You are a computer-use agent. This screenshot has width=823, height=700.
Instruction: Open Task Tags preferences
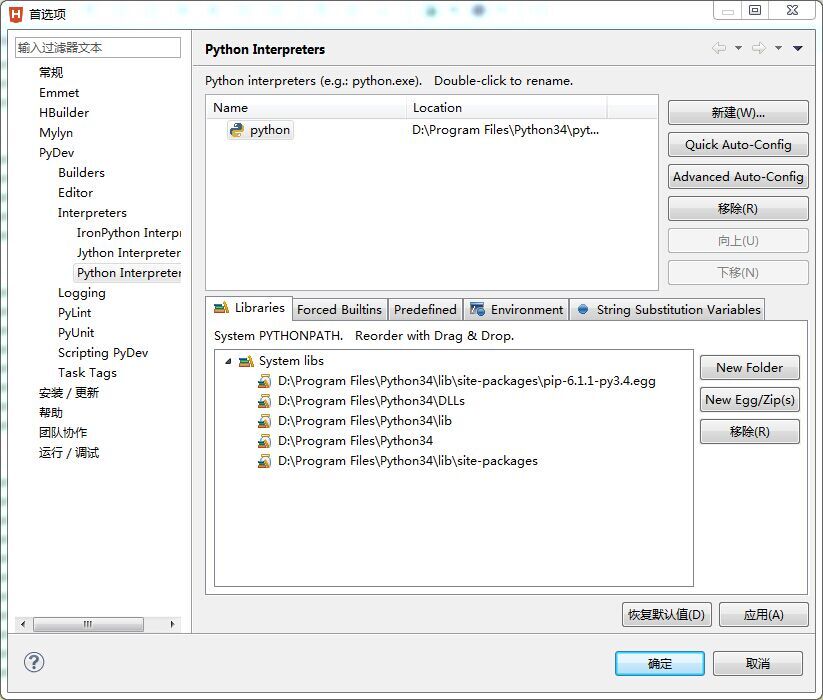(x=87, y=373)
